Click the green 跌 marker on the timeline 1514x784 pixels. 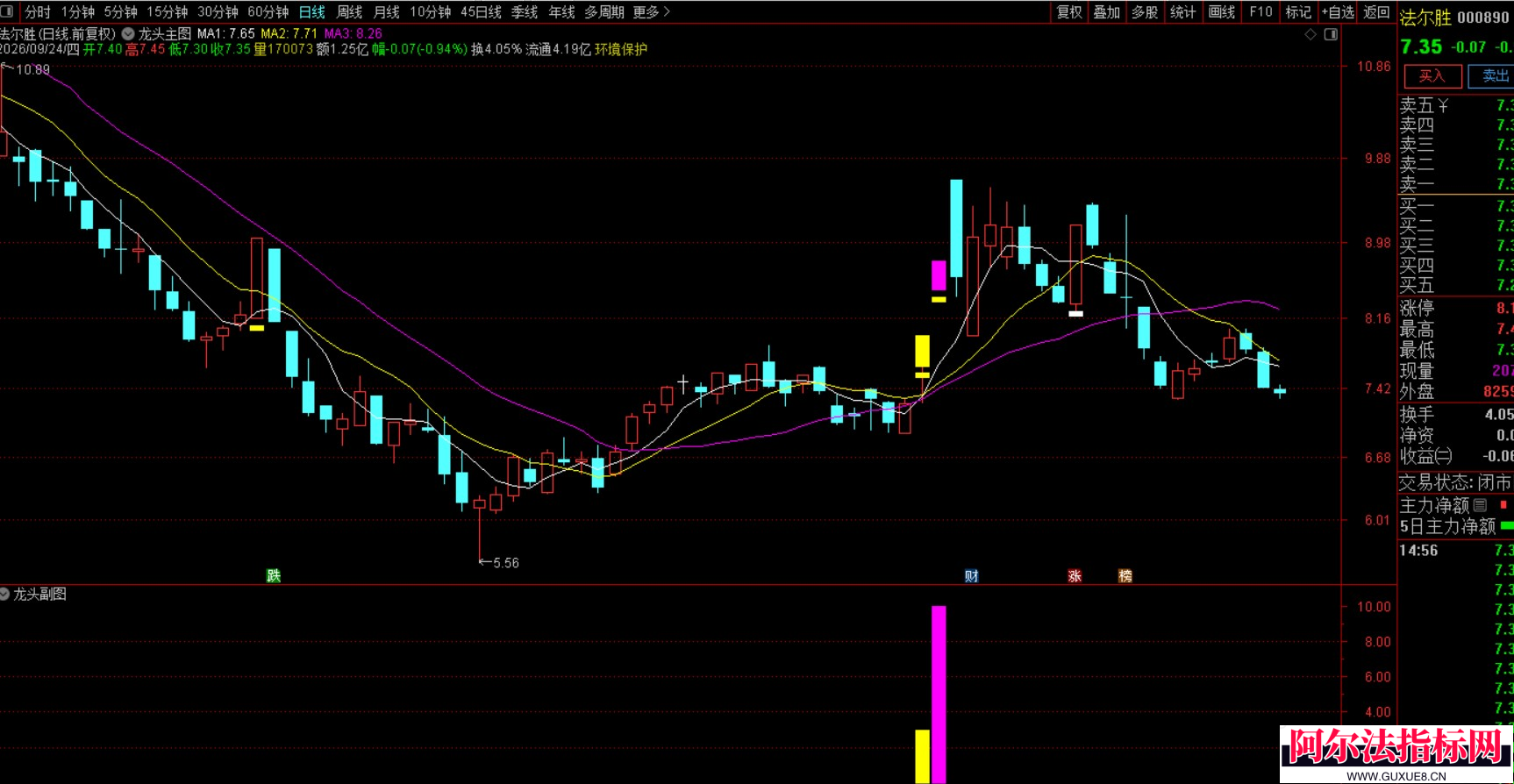tap(274, 575)
